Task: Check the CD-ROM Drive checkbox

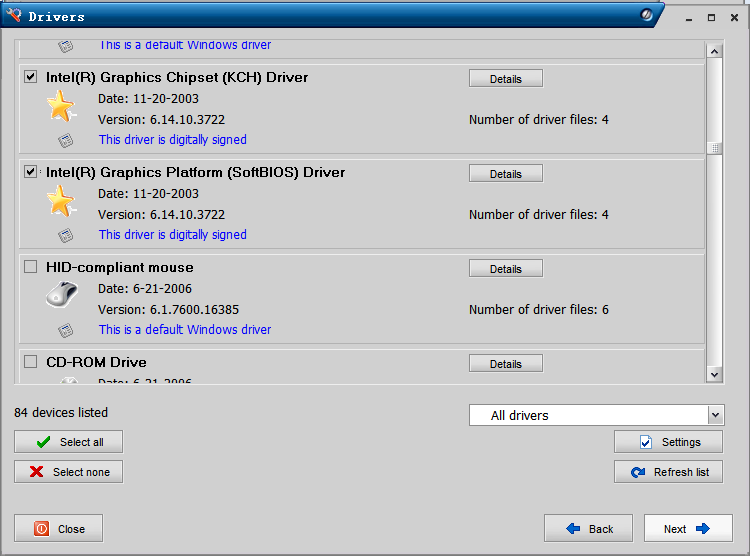Action: point(31,361)
